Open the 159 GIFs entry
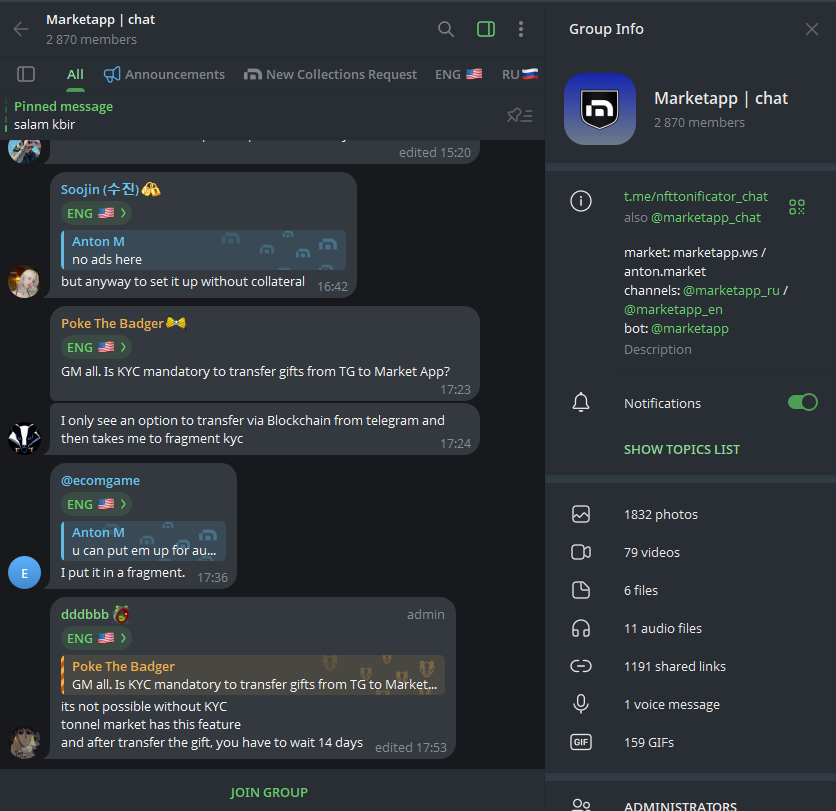Viewport: 836px width, 811px height. [690, 742]
